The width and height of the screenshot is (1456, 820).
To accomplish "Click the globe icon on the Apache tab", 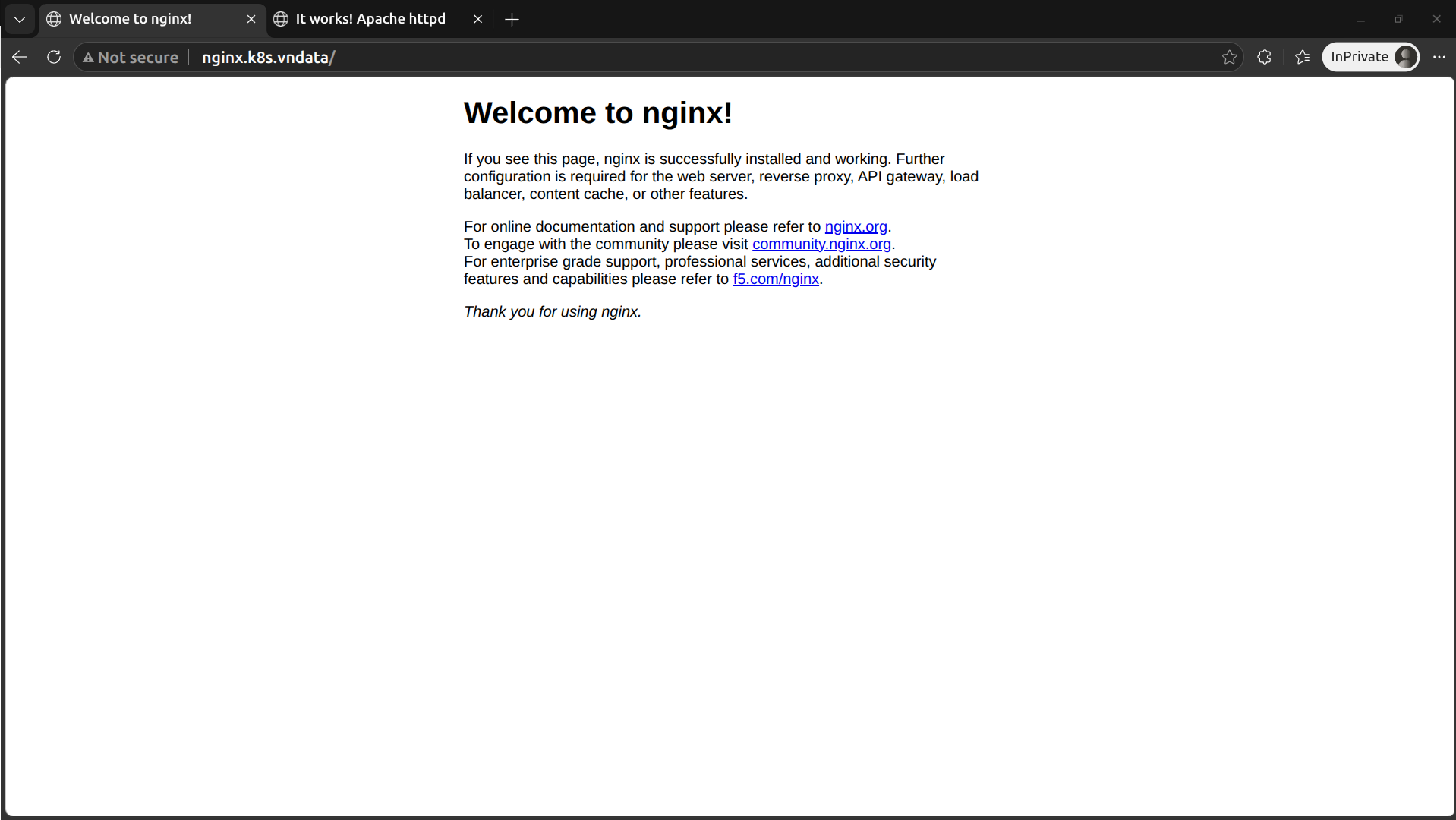I will (281, 19).
